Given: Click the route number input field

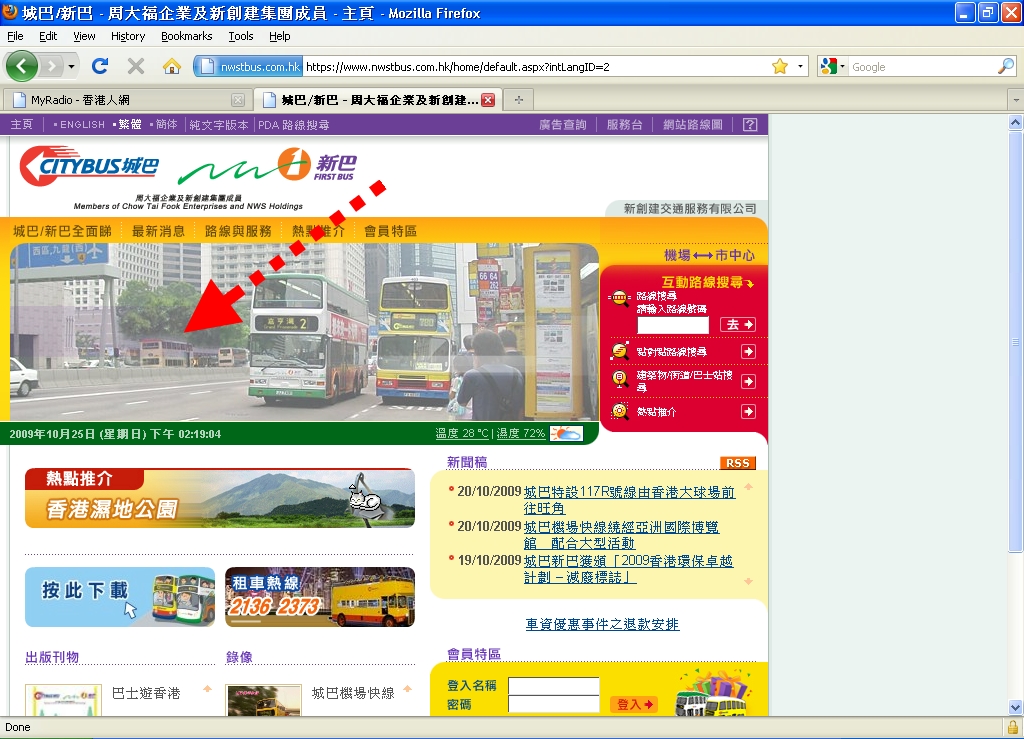Looking at the screenshot, I should (673, 324).
